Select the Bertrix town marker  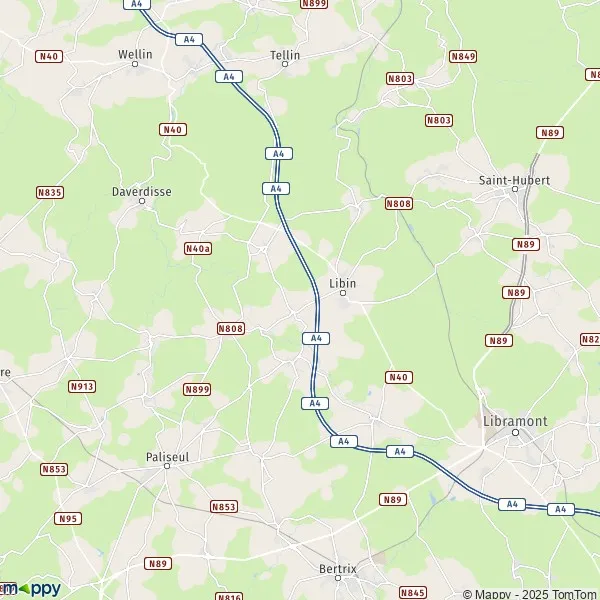coord(338,578)
